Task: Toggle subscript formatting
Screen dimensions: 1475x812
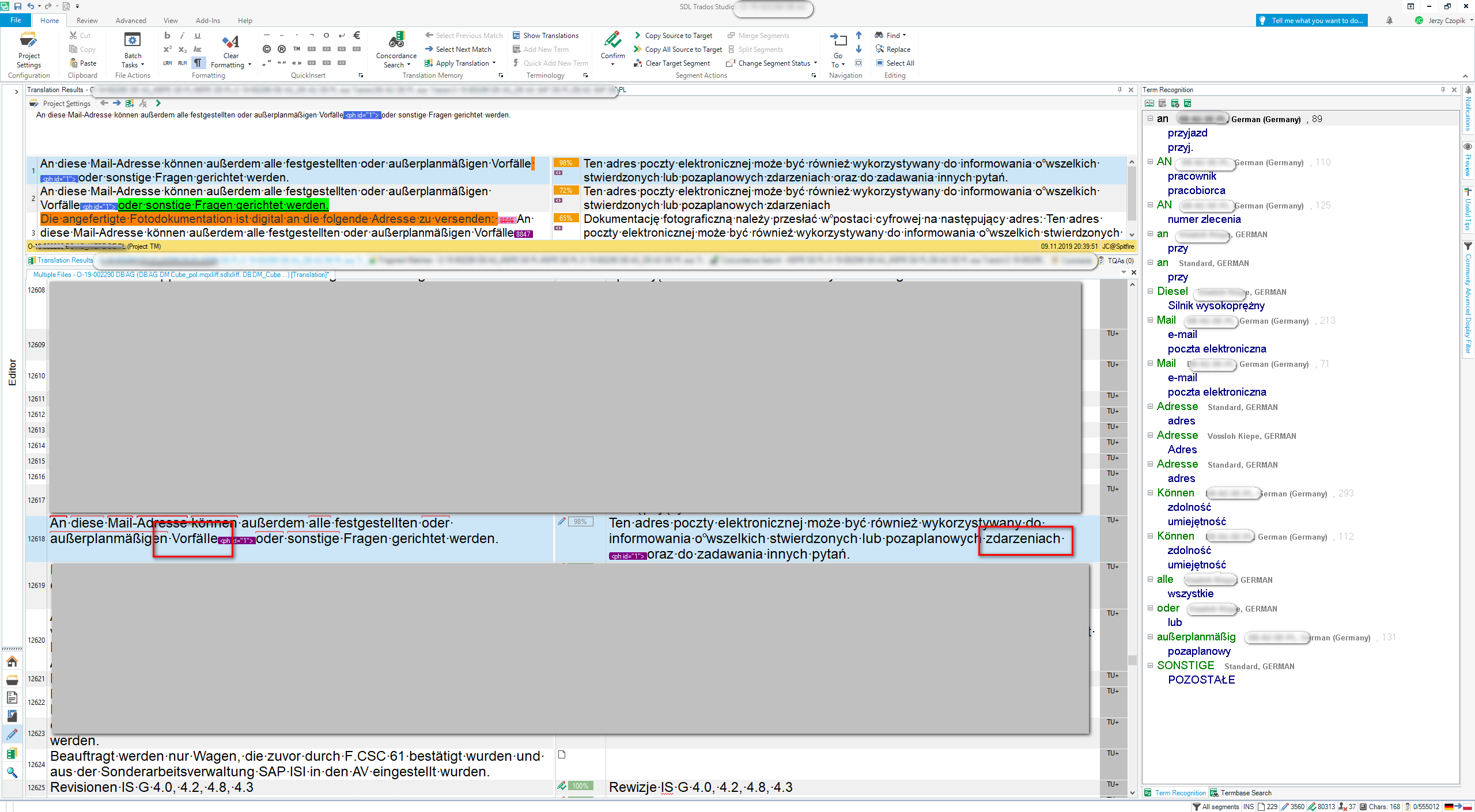Action: (182, 49)
